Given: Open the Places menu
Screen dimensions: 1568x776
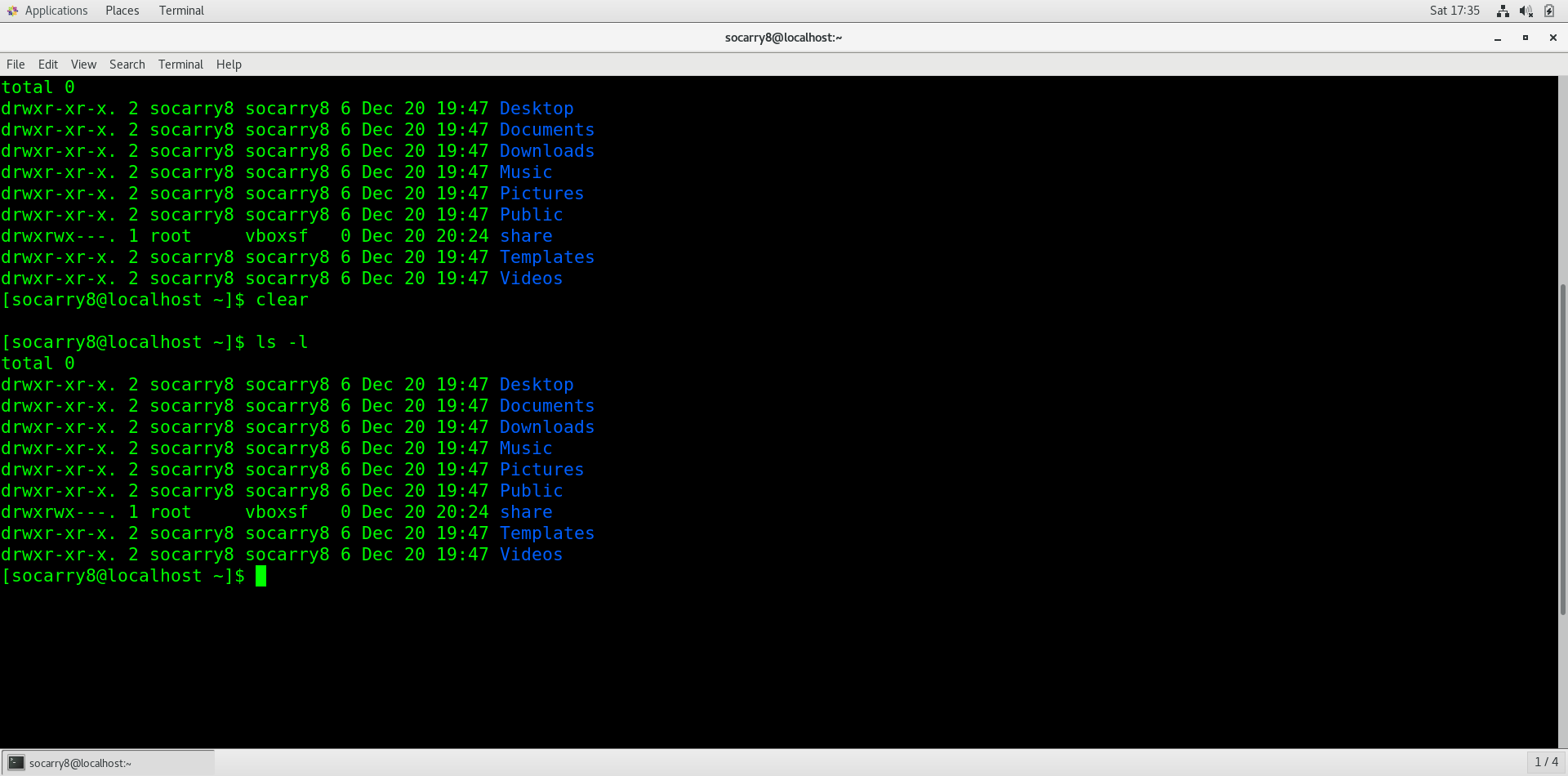Looking at the screenshot, I should (x=122, y=11).
